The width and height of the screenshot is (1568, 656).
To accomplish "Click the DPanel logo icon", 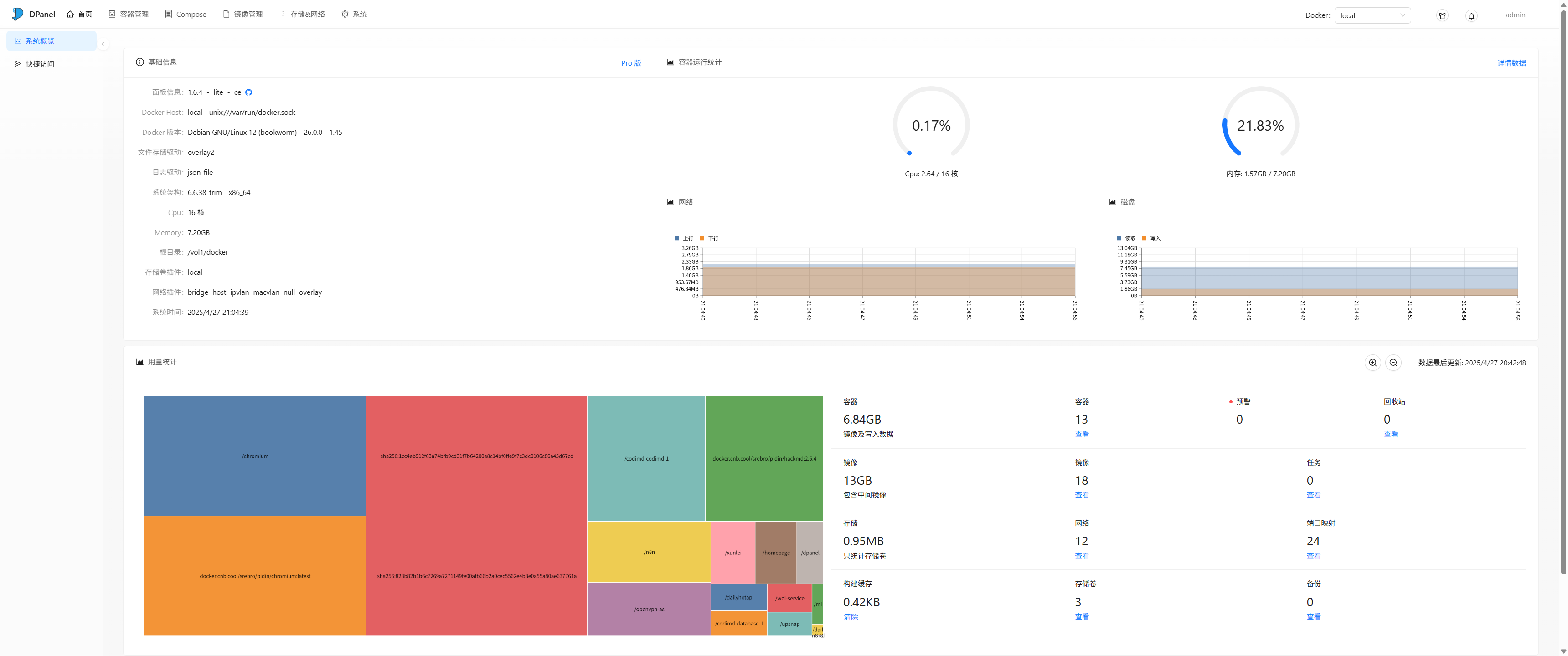I will click(18, 14).
